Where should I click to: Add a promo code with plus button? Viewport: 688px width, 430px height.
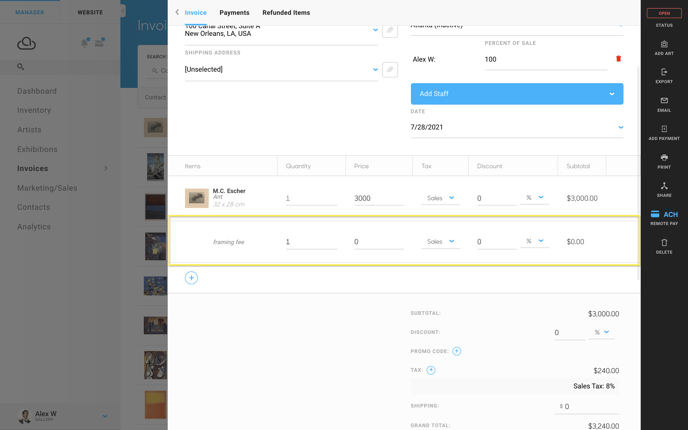pyautogui.click(x=456, y=351)
